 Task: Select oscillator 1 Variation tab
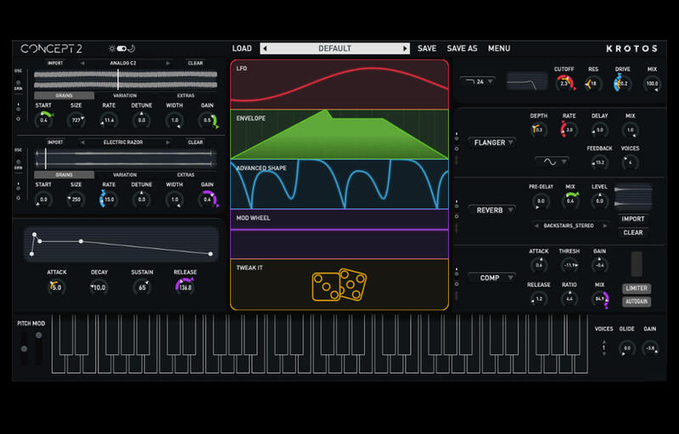pyautogui.click(x=125, y=96)
